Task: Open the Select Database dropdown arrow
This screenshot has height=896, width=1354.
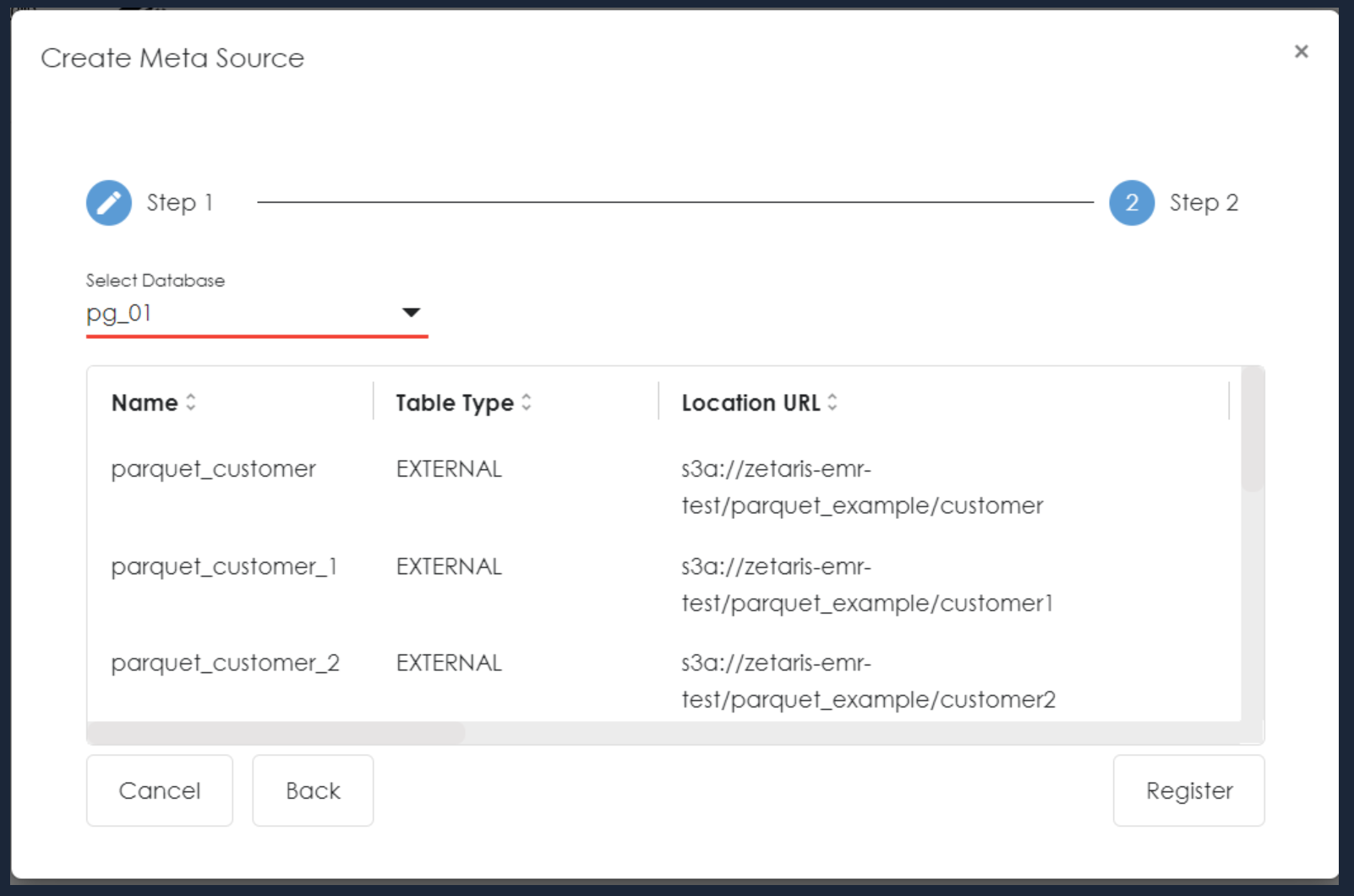Action: point(411,313)
